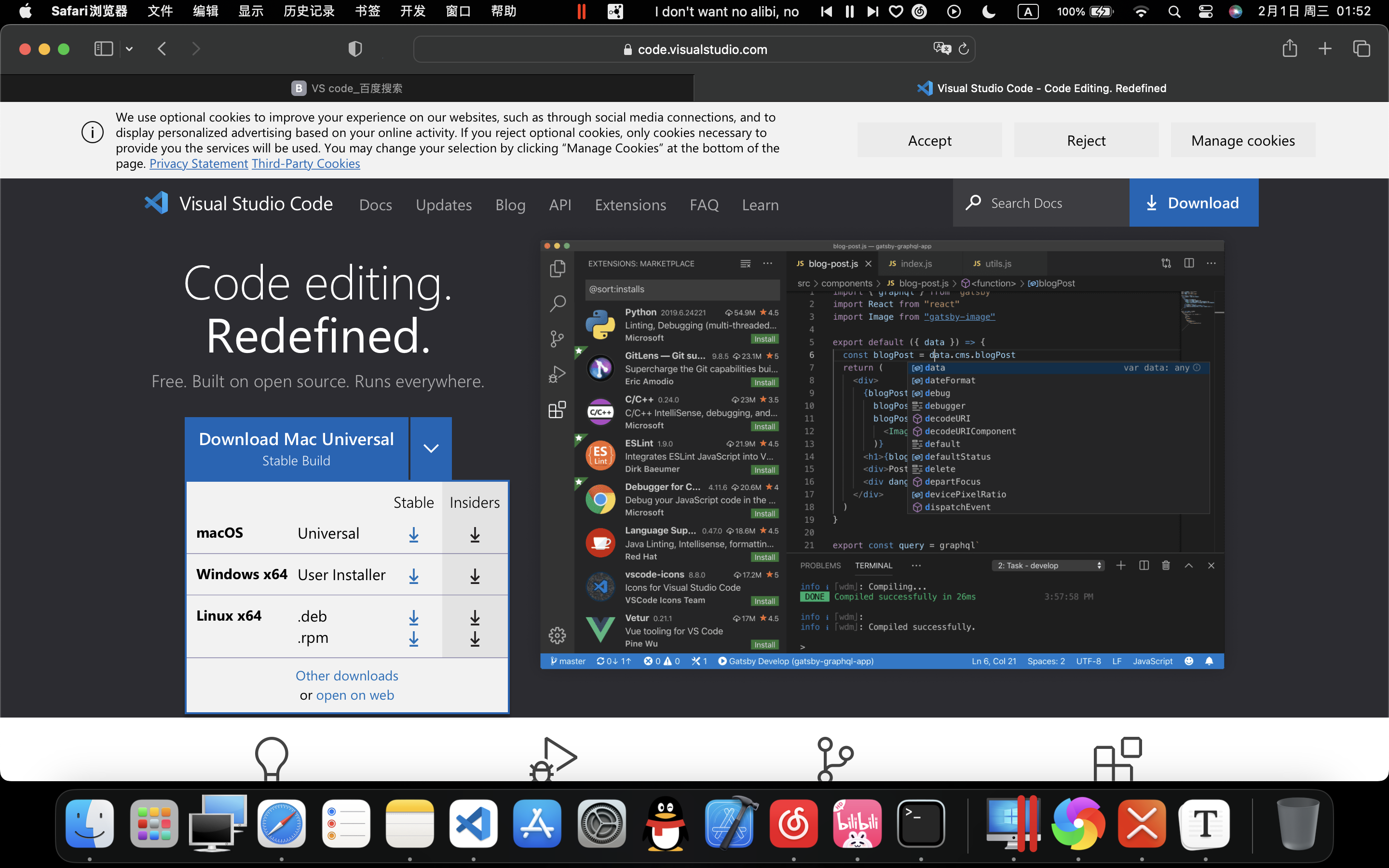The width and height of the screenshot is (1389, 868).
Task: Download Windows x64 Insiders build arrow
Action: click(475, 575)
